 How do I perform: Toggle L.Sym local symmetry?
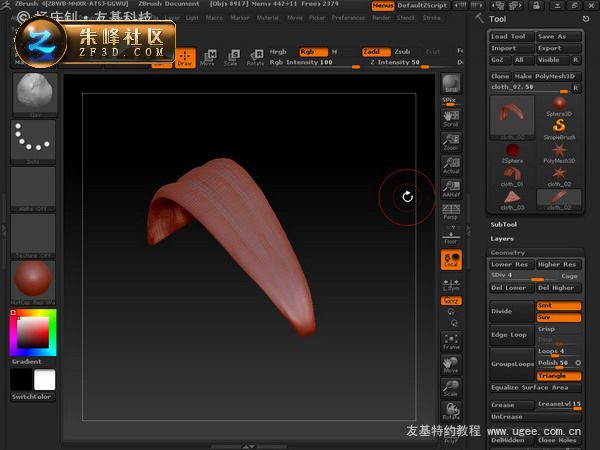(451, 285)
